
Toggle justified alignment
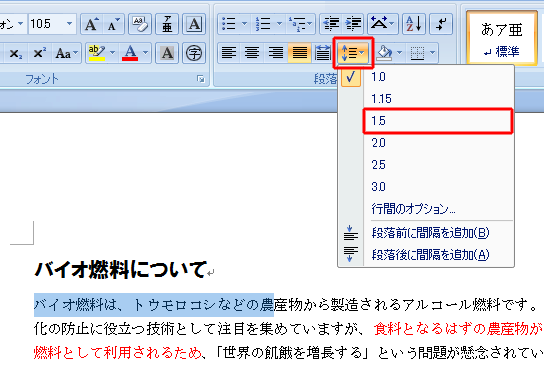click(299, 53)
